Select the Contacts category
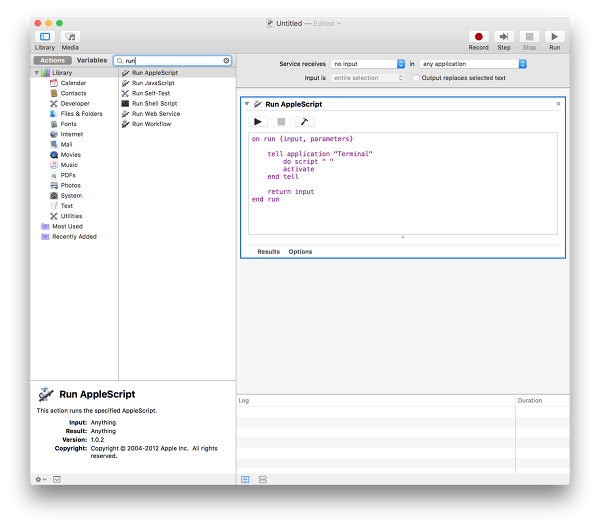This screenshot has width=600, height=528. pos(73,93)
